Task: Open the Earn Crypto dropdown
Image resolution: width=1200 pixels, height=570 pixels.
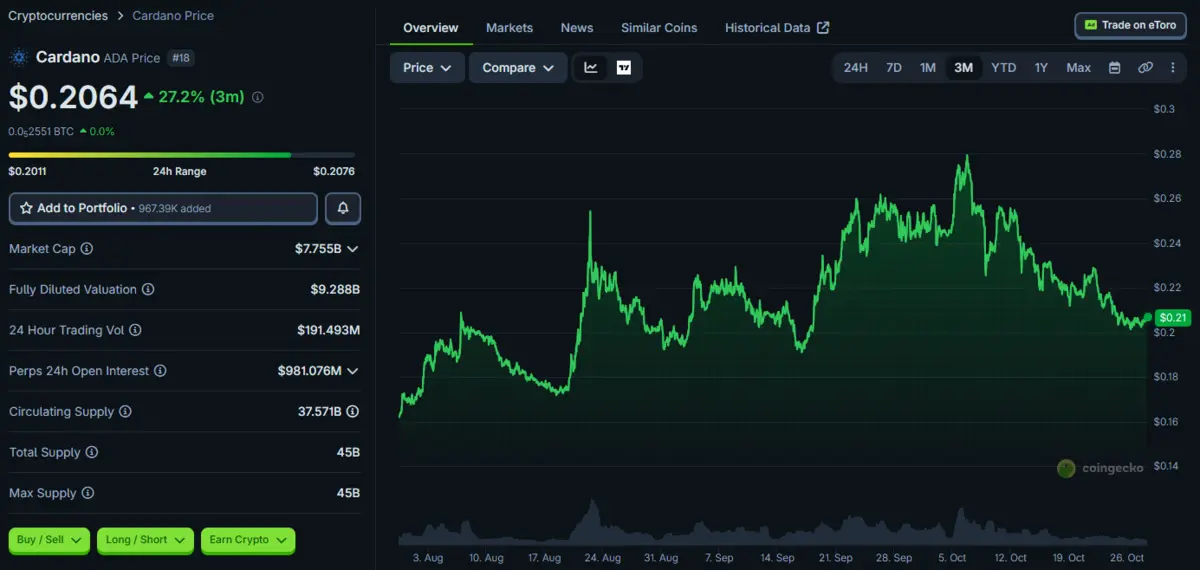Action: [248, 540]
